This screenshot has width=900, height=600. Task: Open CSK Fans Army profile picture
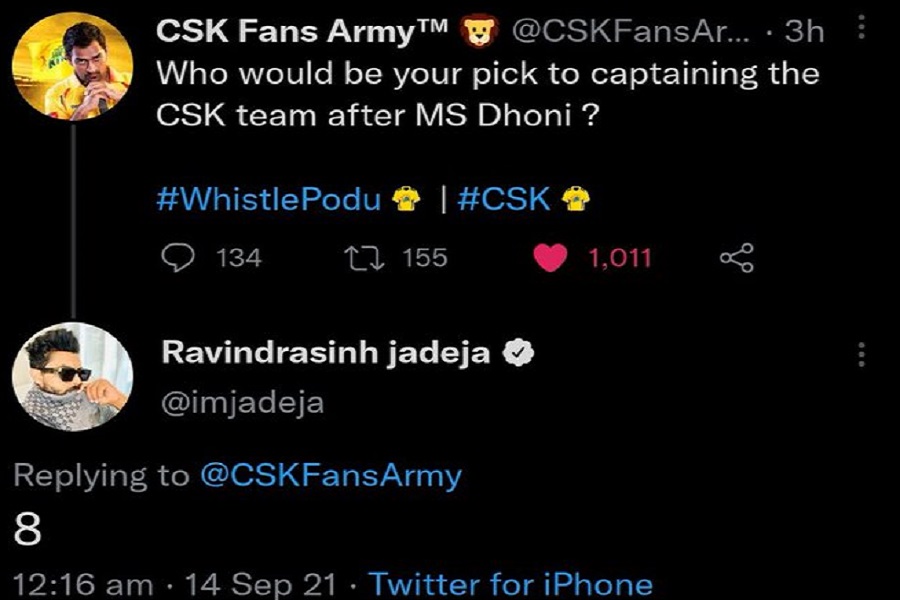(x=72, y=66)
